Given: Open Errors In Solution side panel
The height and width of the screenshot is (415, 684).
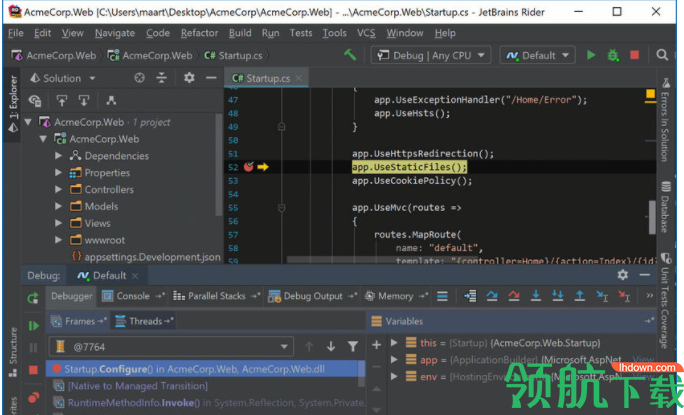Looking at the screenshot, I should pyautogui.click(x=665, y=120).
